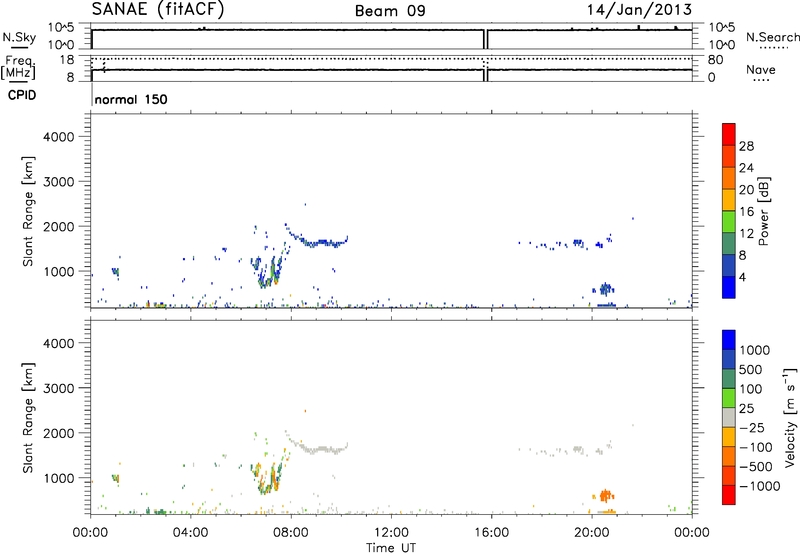The height and width of the screenshot is (554, 800).
Task: Click the CPID label
Action: coord(22,95)
